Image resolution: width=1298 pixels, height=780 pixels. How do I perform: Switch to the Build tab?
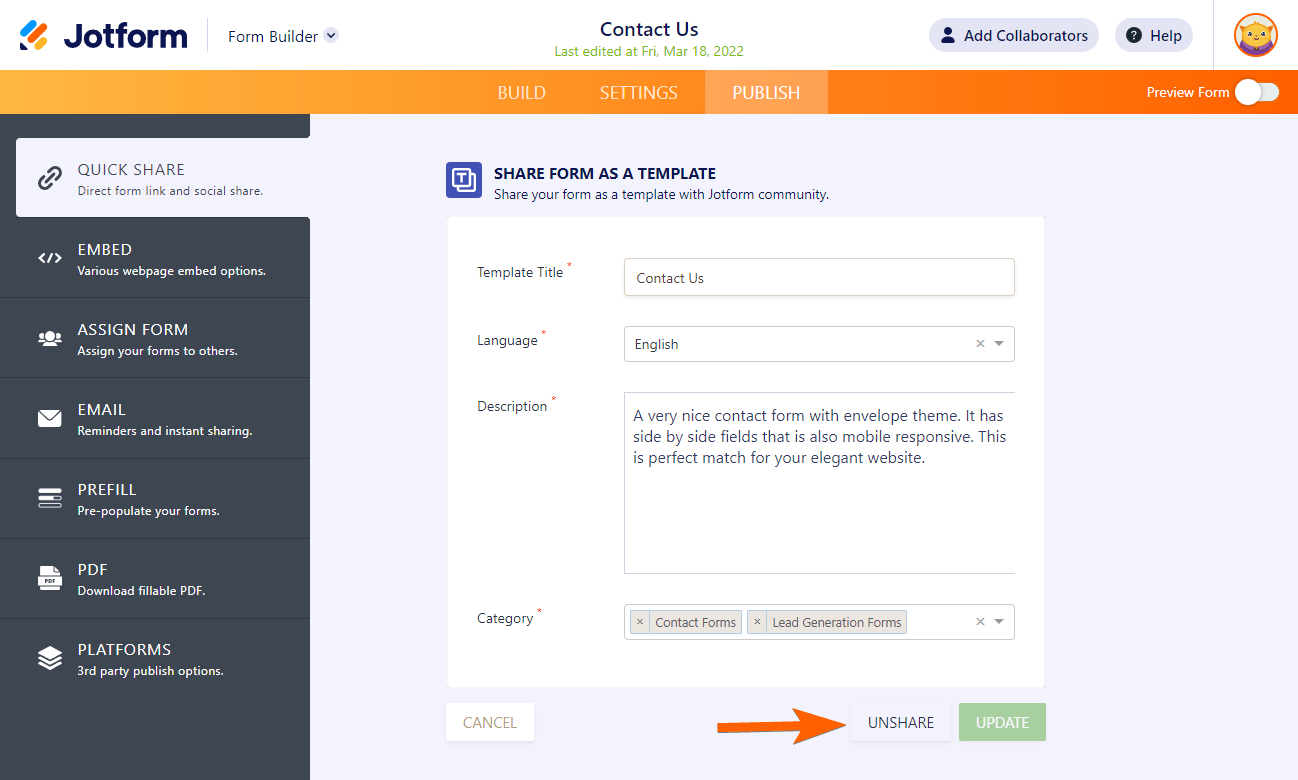coord(521,93)
